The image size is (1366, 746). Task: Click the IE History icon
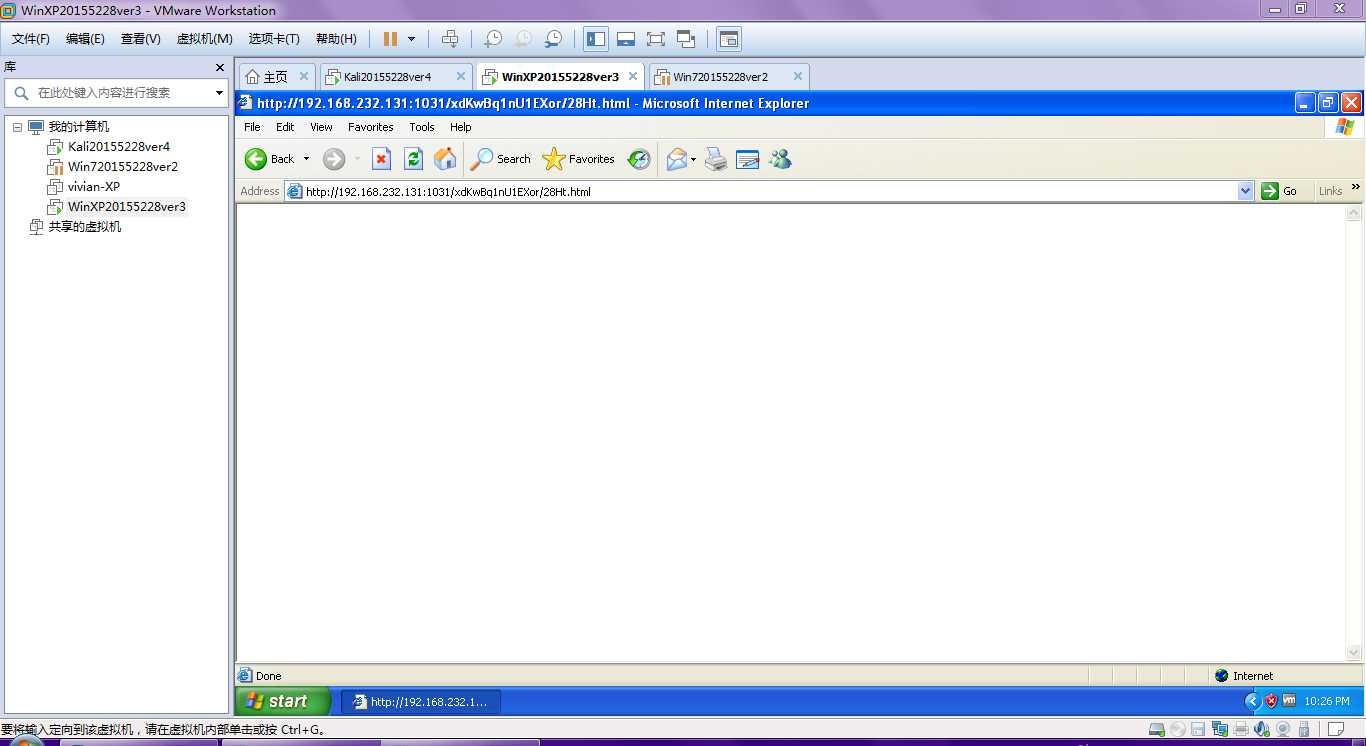pos(639,159)
